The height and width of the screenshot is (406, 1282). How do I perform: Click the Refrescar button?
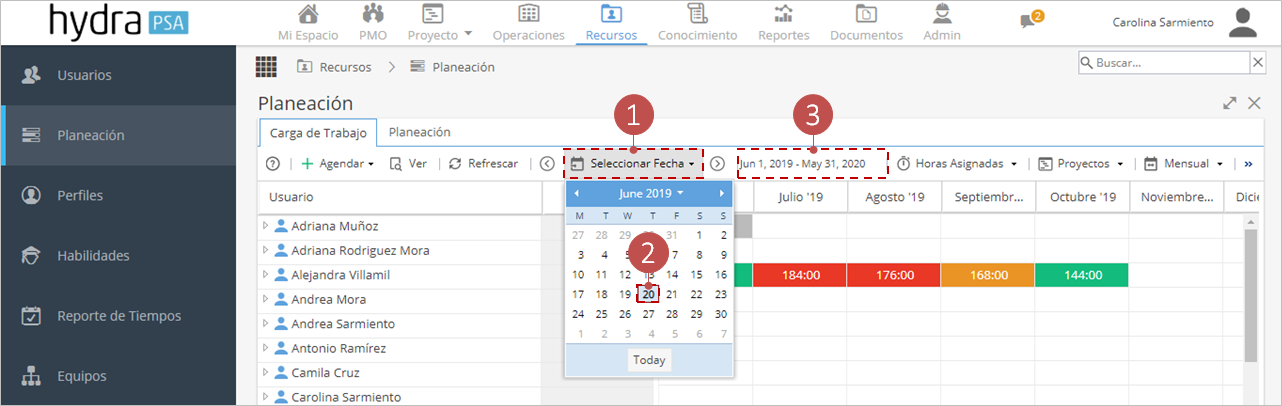click(483, 163)
